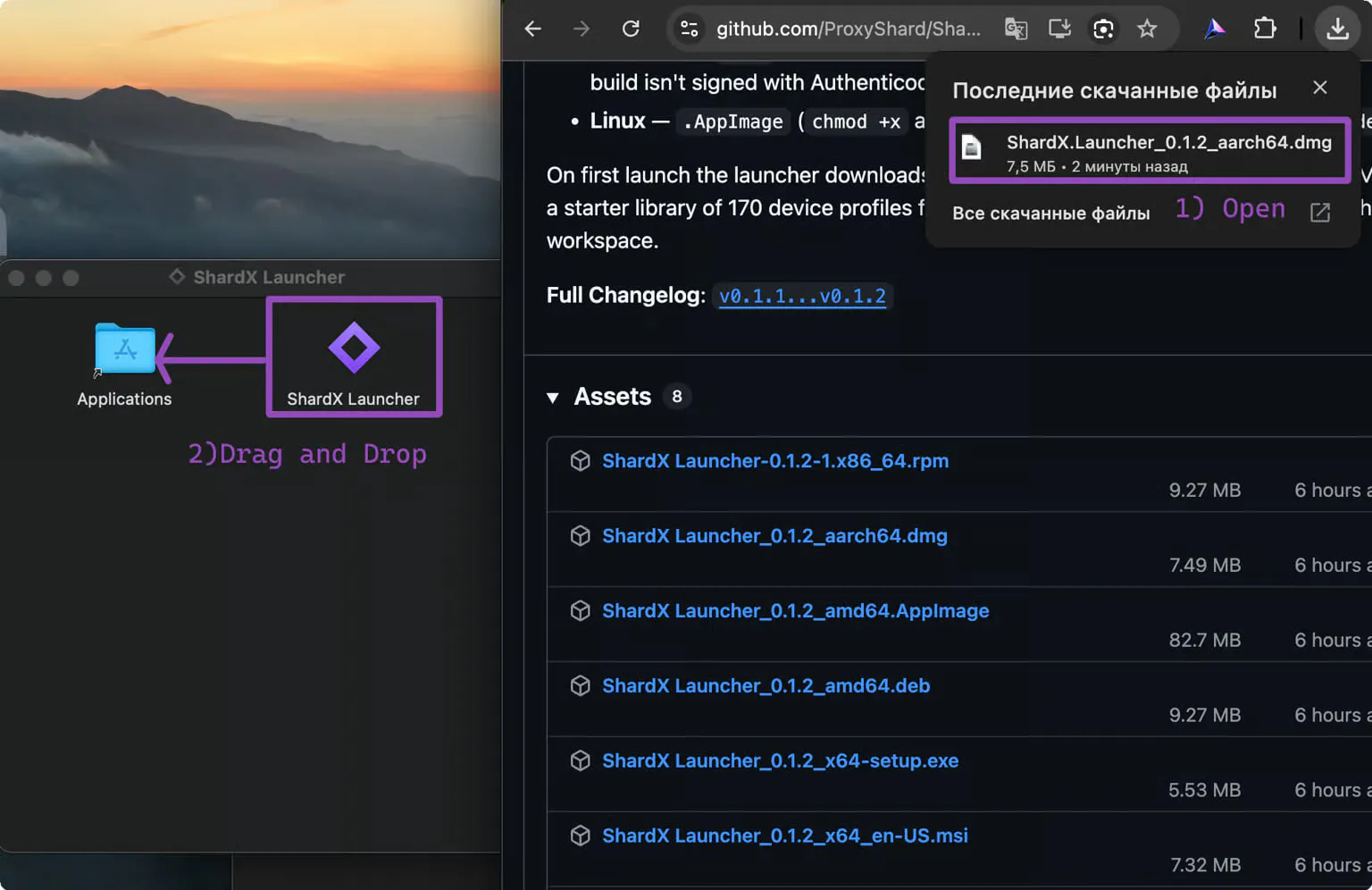Download ShardX Launcher_0.1.2_x64_en-US.msi
The image size is (1372, 890).
[x=785, y=836]
